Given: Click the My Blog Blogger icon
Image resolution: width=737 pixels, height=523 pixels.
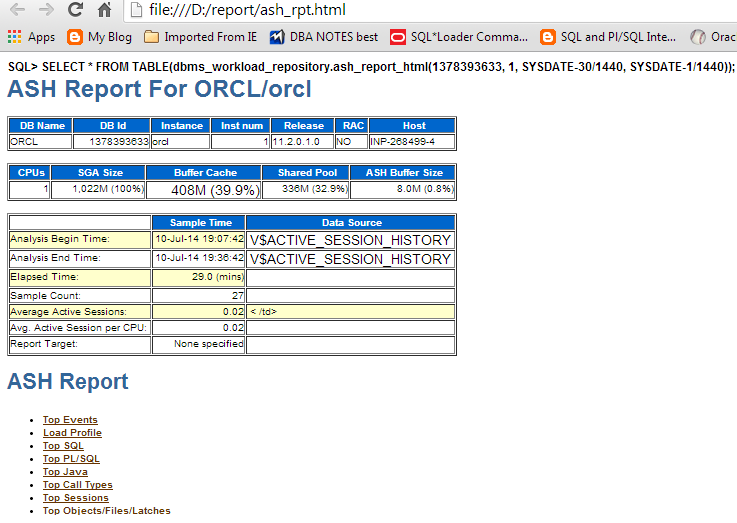Looking at the screenshot, I should 75,37.
